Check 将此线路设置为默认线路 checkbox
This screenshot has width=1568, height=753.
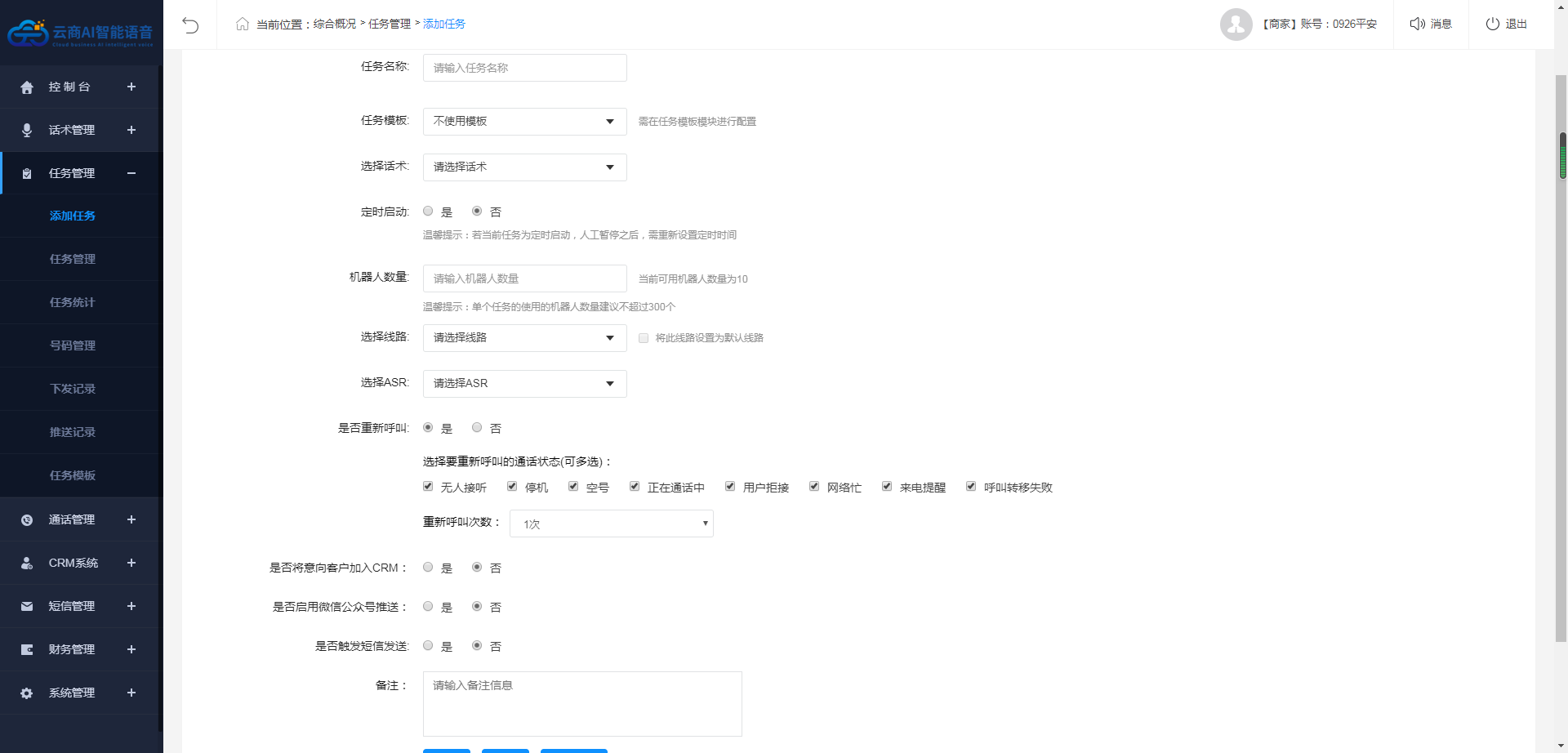[x=644, y=338]
